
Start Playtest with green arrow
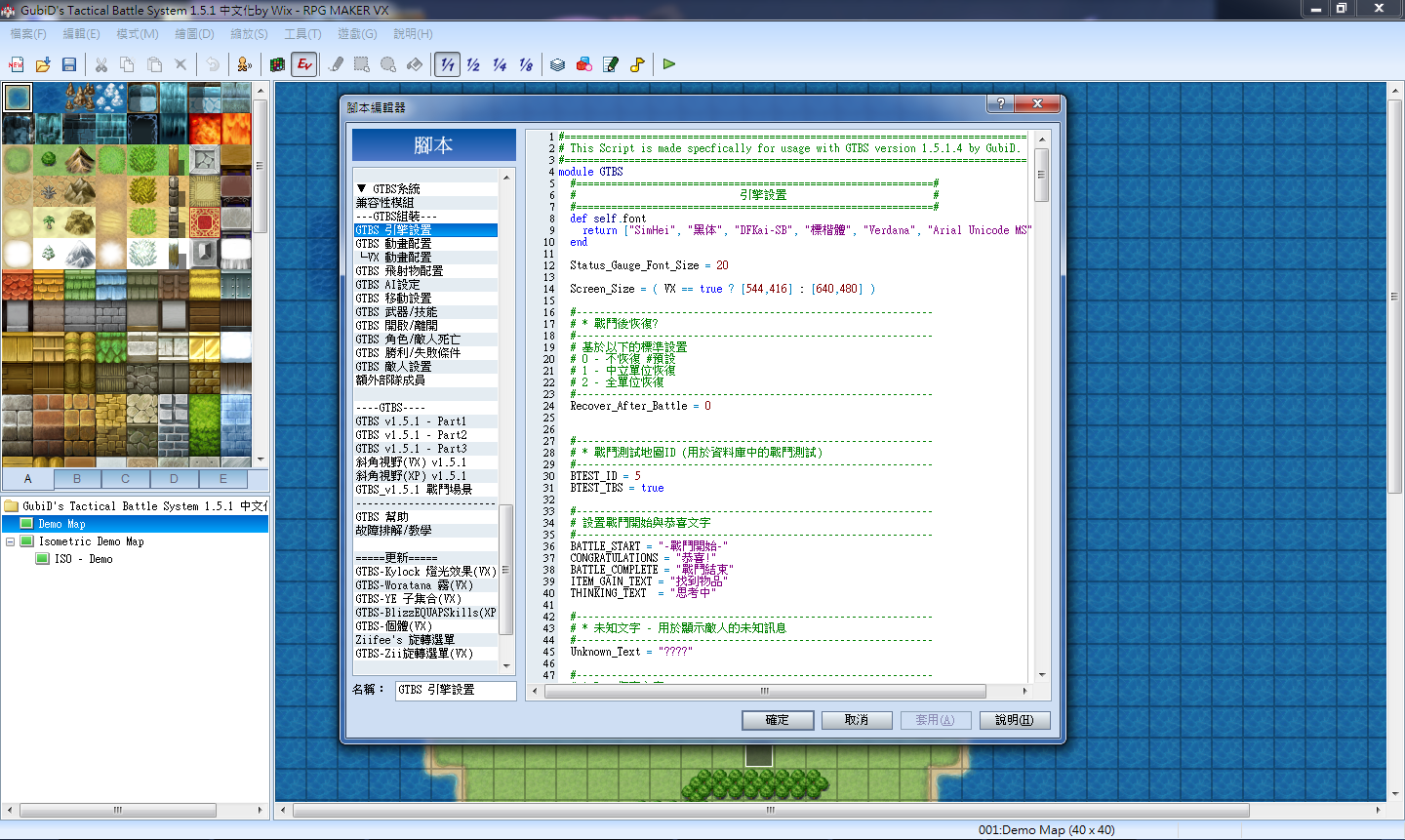pyautogui.click(x=669, y=64)
